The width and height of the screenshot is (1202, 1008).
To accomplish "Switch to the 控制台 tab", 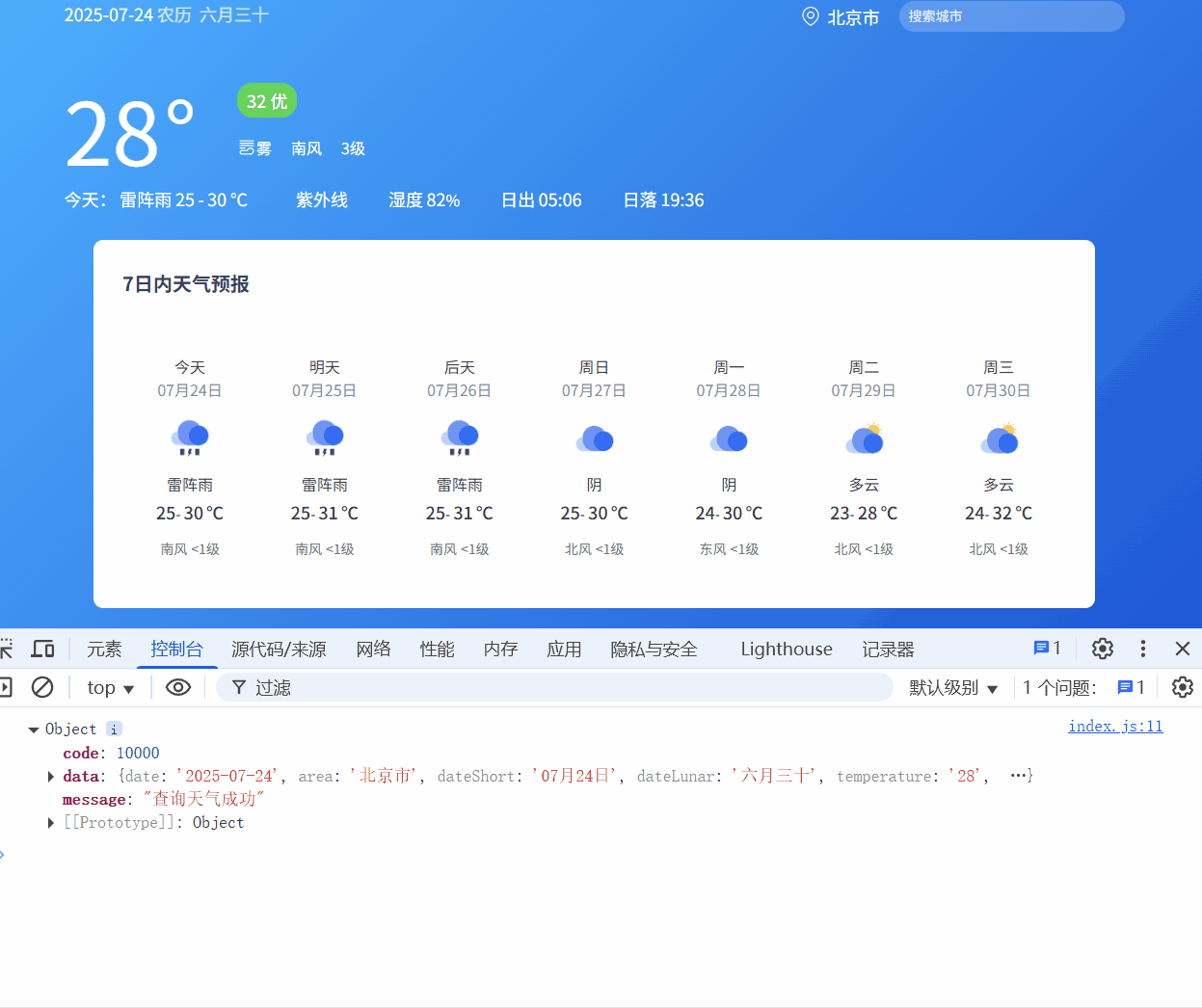I will (x=176, y=650).
